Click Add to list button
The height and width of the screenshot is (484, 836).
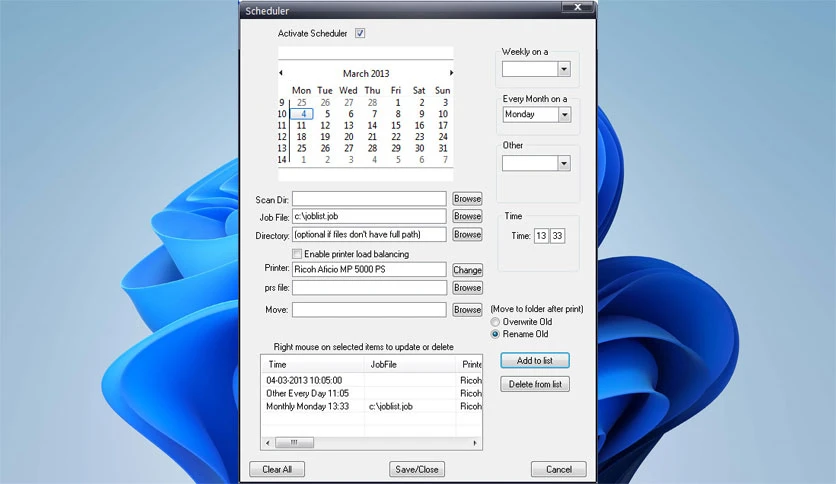coord(535,361)
